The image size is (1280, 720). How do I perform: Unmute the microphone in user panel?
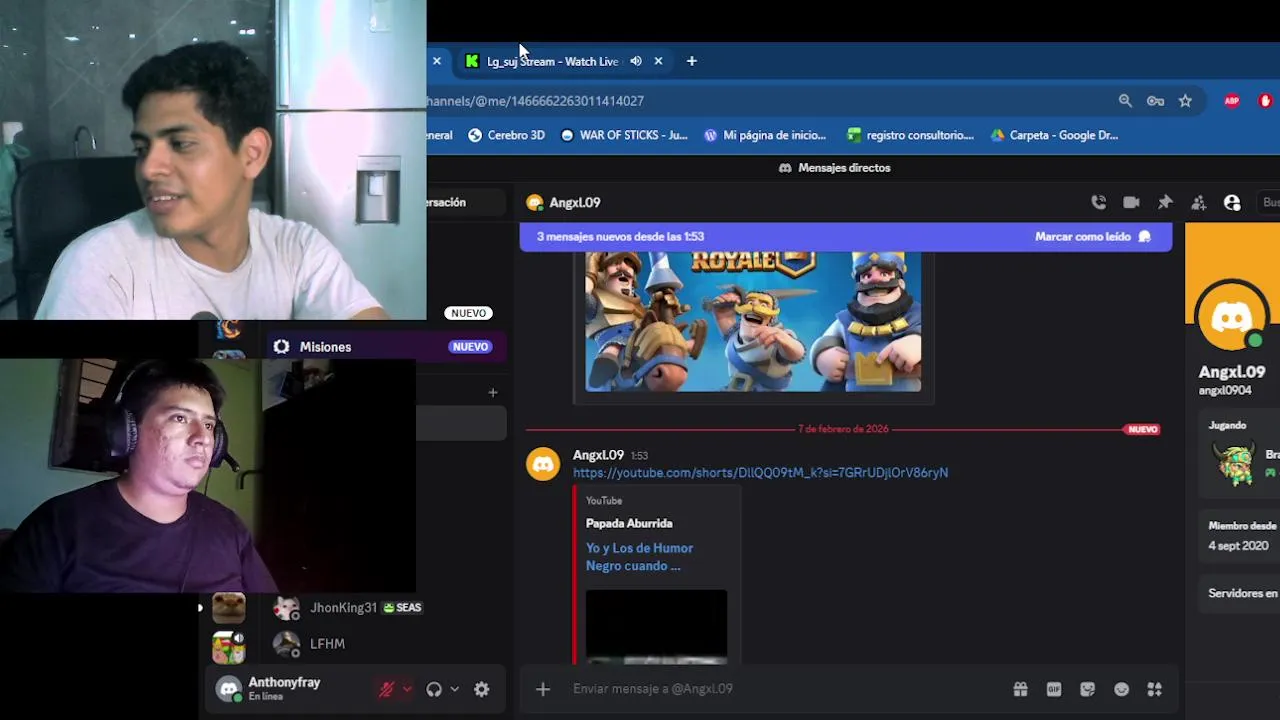tap(386, 689)
